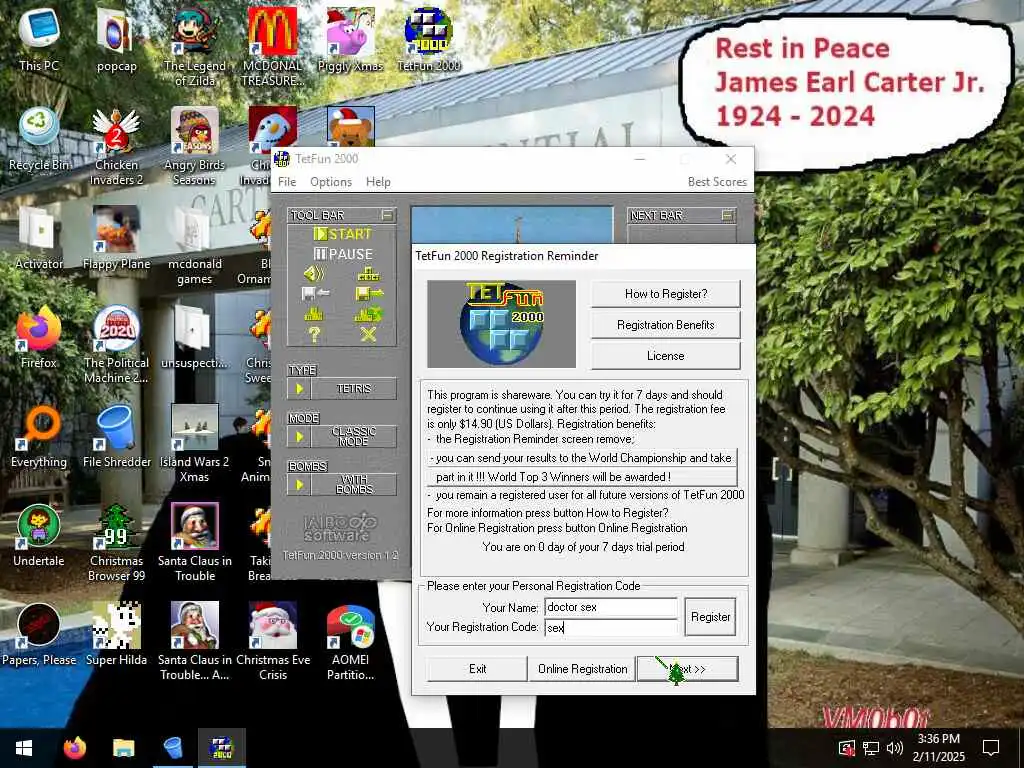Open the Windows Start menu
This screenshot has height=768, width=1024.
pyautogui.click(x=24, y=748)
